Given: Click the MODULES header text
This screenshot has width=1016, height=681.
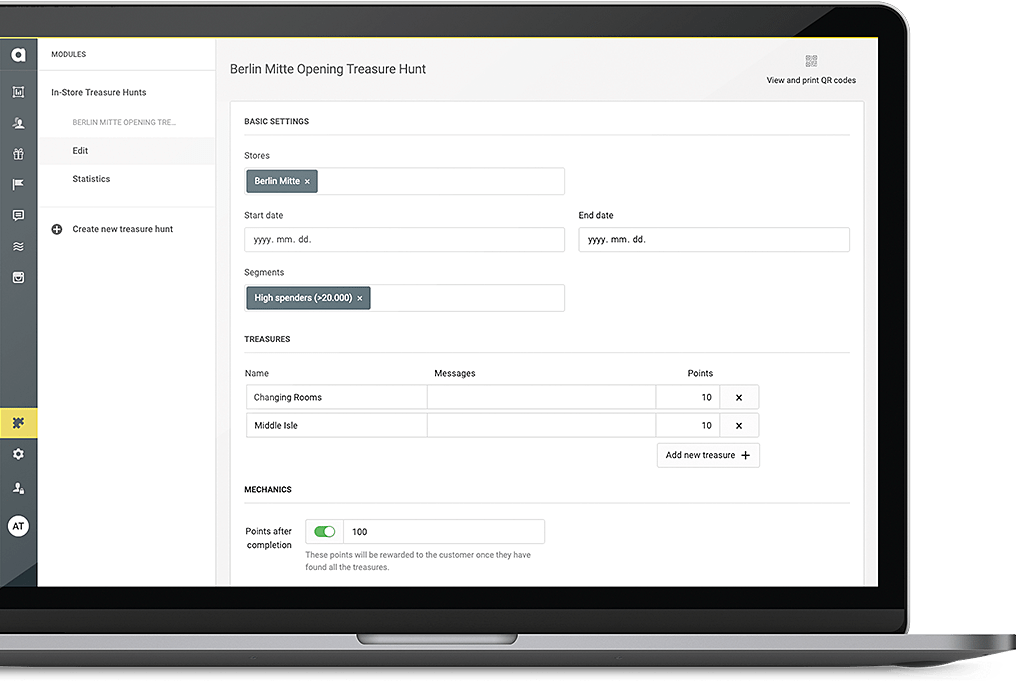Looking at the screenshot, I should pos(69,54).
